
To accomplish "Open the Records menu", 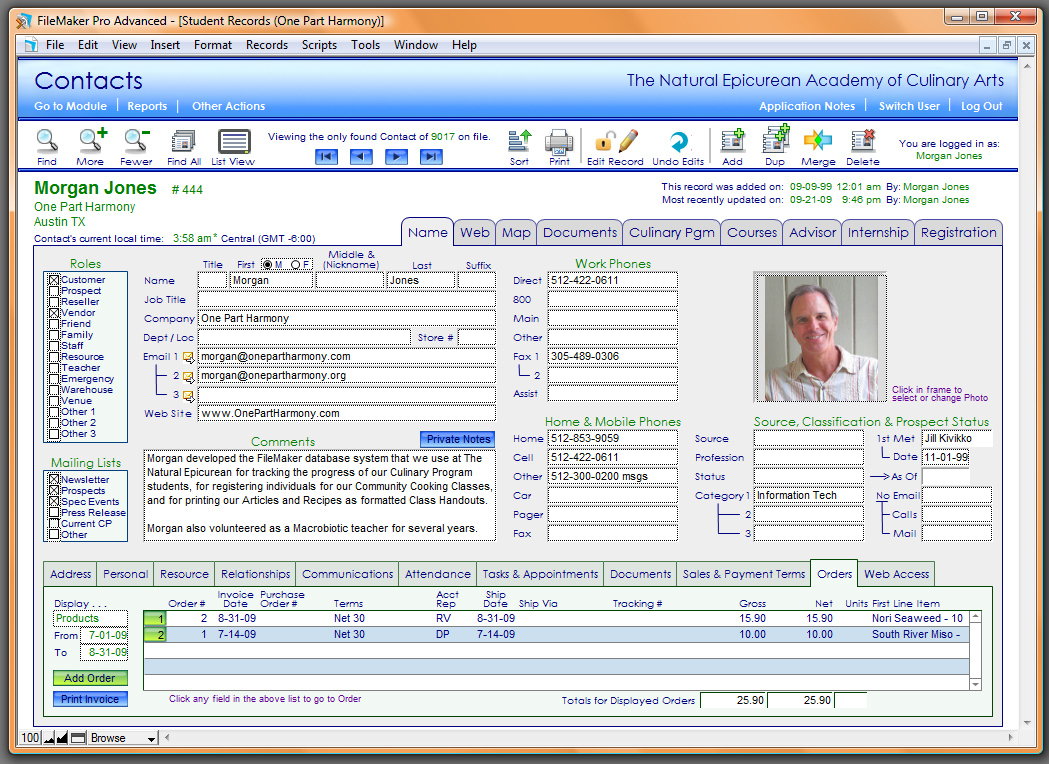I will tap(267, 45).
